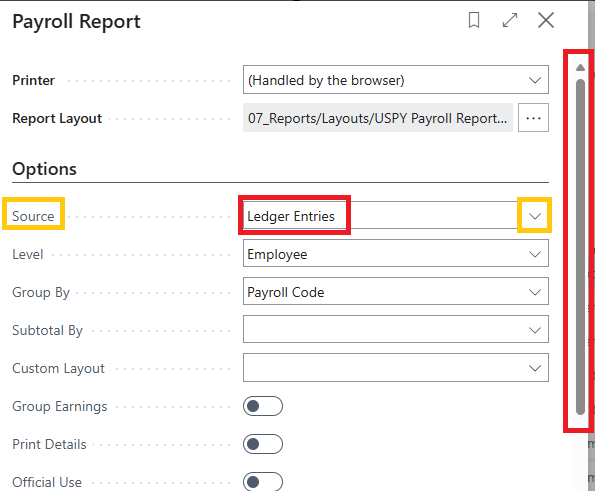Expand the Source dropdown chevron
Image resolution: width=595 pixels, height=491 pixels.
[x=535, y=216]
